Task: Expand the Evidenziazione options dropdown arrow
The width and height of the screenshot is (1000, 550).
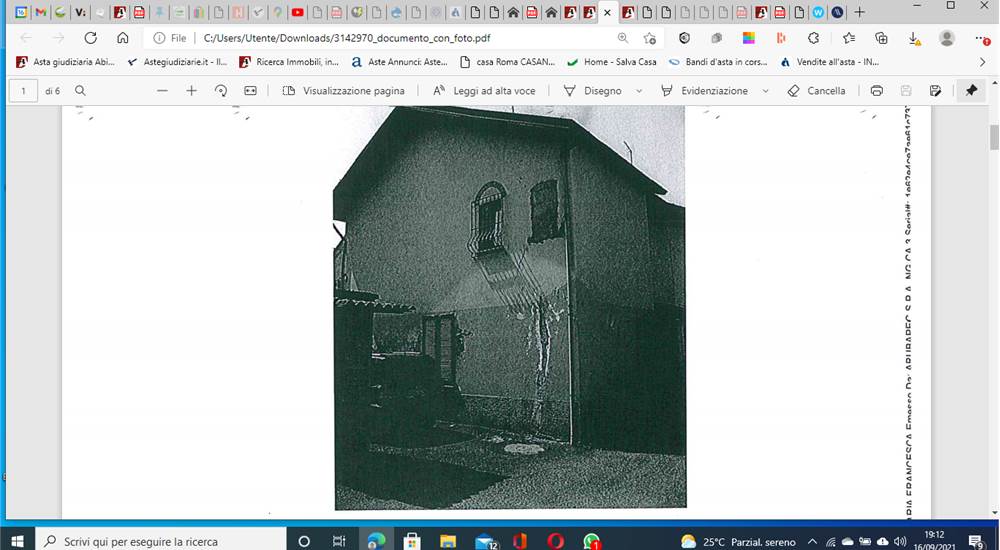Action: 765,91
